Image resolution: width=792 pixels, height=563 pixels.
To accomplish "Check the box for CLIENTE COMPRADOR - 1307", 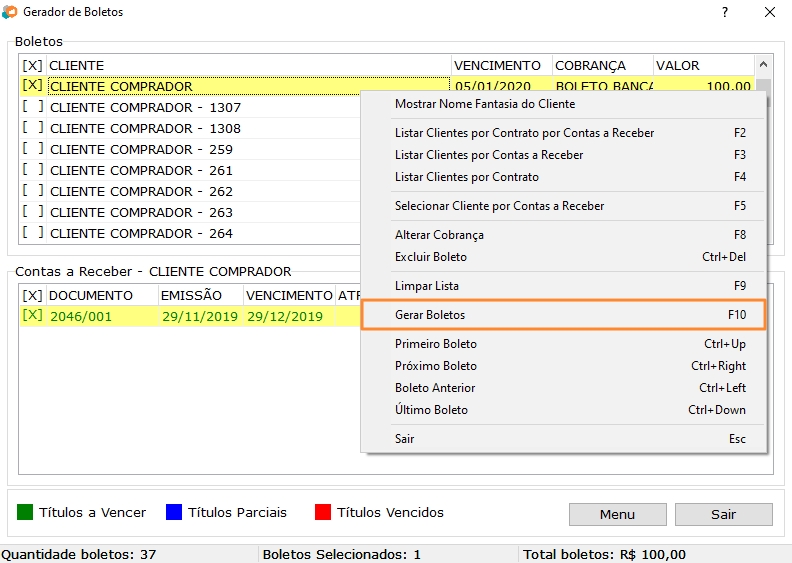I will click(x=32, y=107).
